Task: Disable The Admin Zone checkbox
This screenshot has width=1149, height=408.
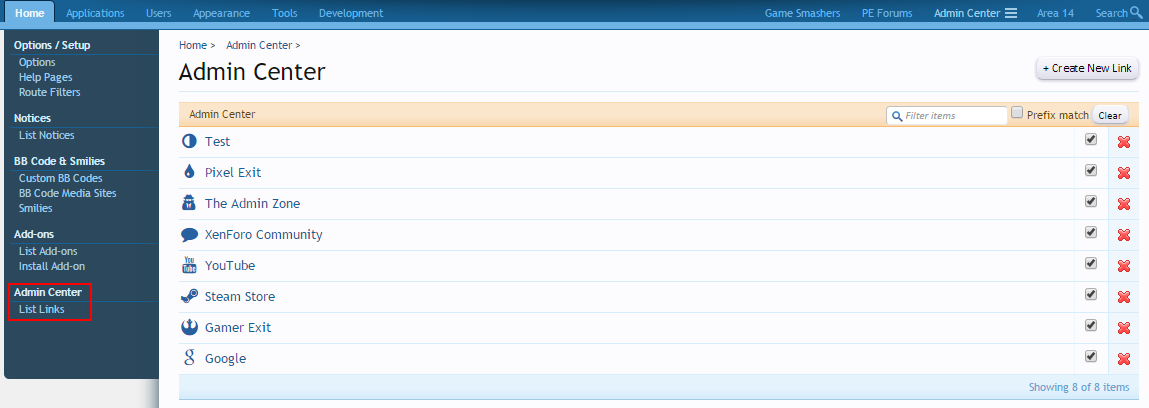Action: pyautogui.click(x=1091, y=201)
